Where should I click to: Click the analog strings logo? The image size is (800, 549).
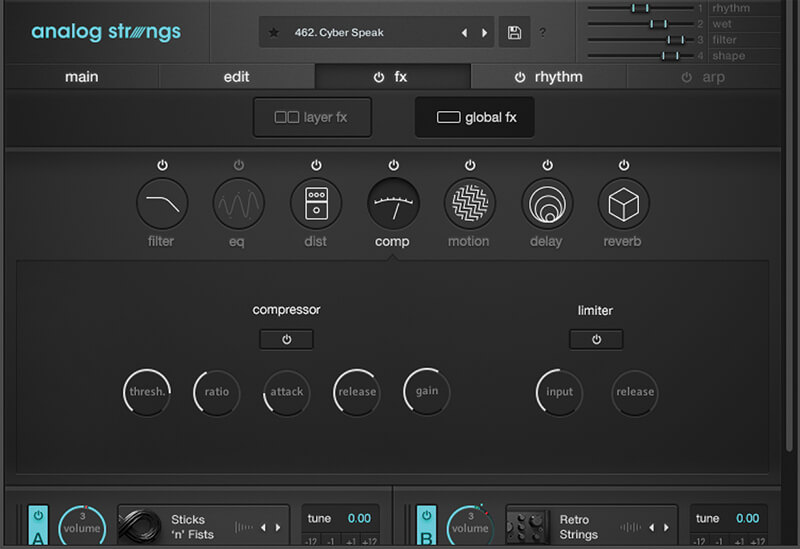[106, 32]
